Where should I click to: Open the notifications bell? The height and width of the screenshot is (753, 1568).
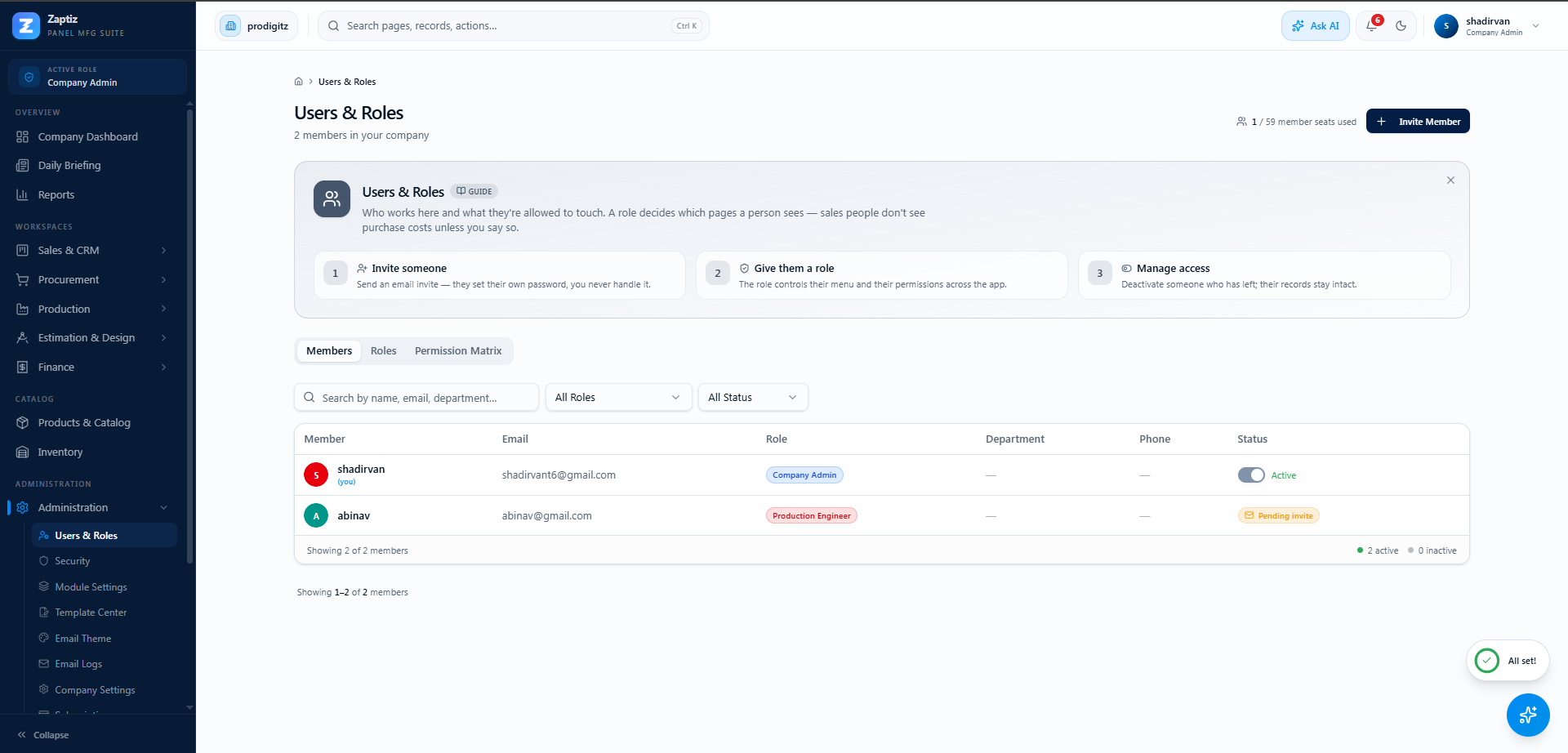click(1372, 25)
